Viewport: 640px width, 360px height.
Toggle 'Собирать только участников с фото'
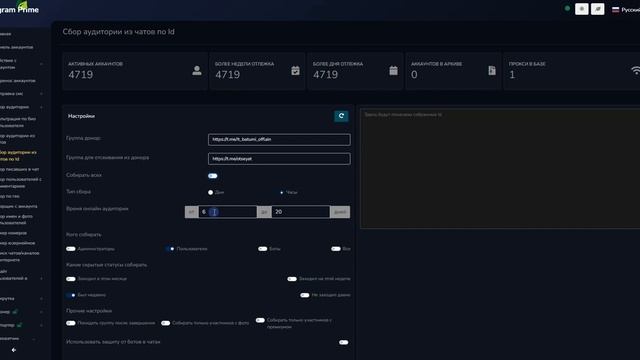pyautogui.click(x=165, y=323)
